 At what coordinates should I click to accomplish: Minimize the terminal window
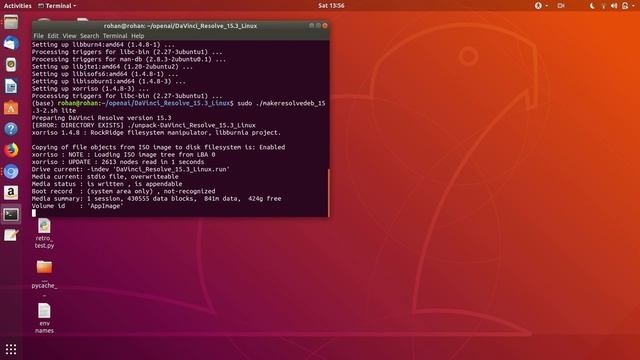(x=311, y=26)
